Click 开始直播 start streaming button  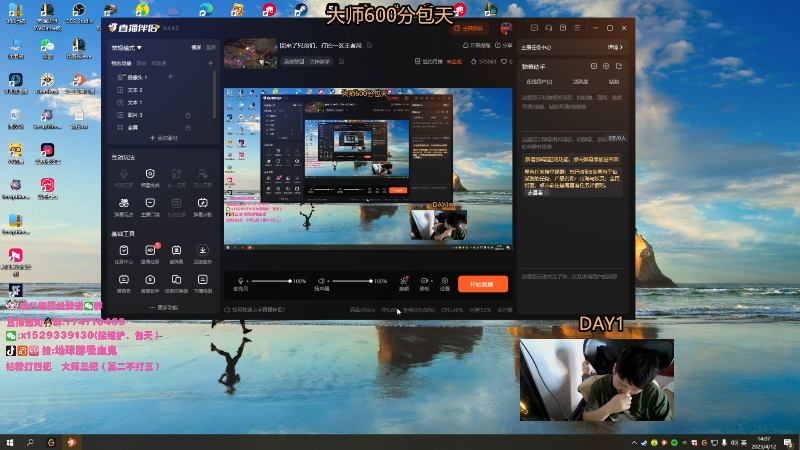click(x=483, y=284)
